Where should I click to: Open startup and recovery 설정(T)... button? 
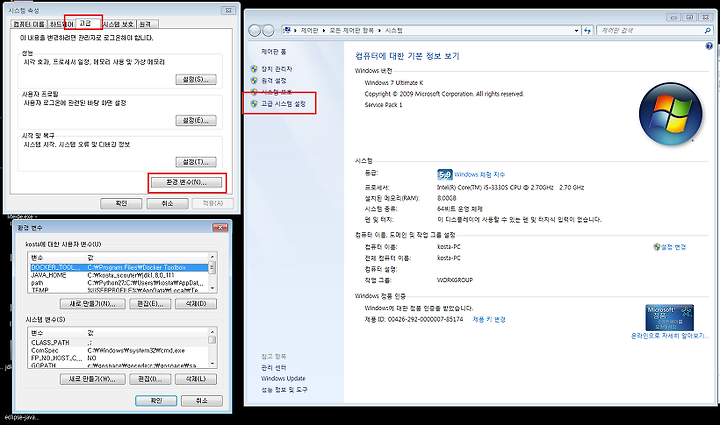[x=196, y=162]
